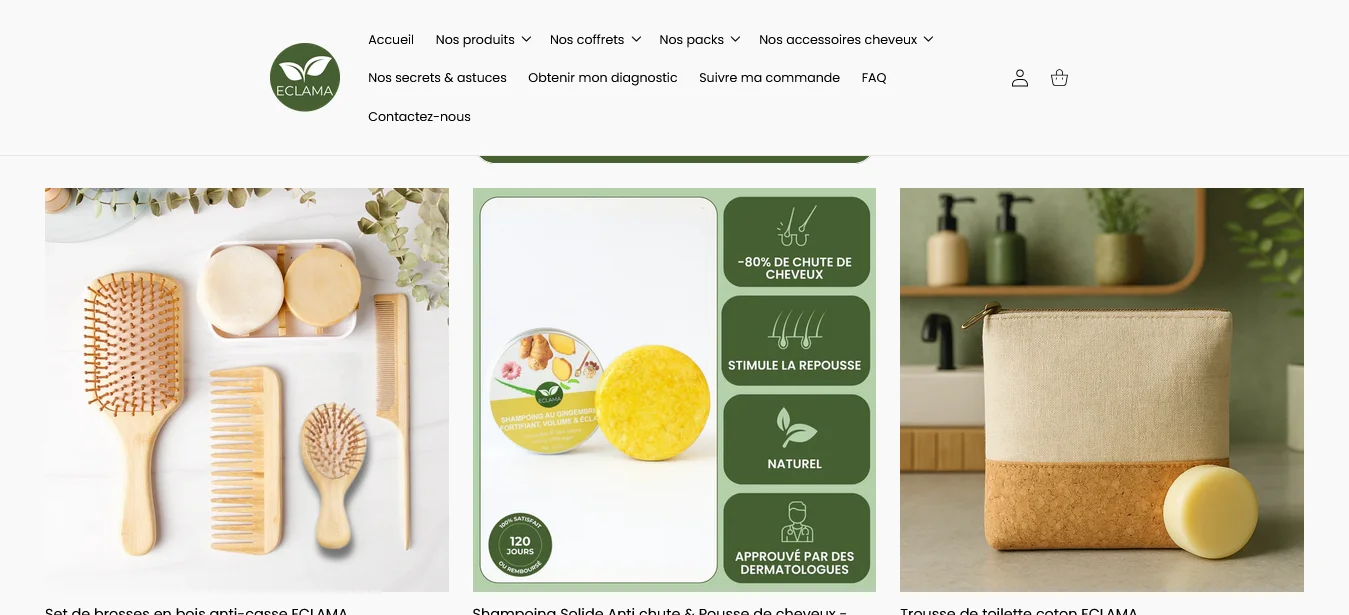Click Contactez-nous in navigation

tap(419, 117)
